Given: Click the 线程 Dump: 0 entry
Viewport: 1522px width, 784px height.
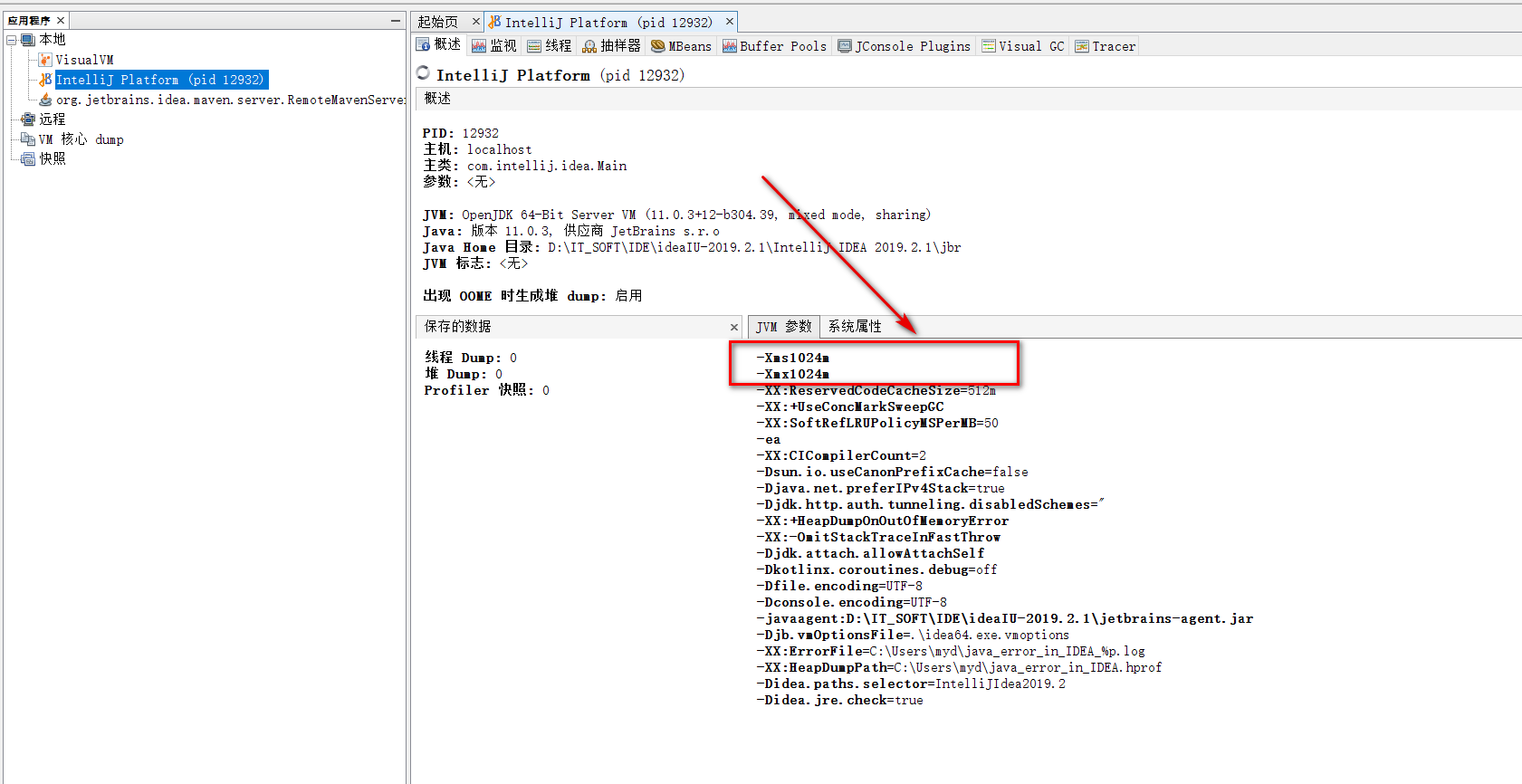Looking at the screenshot, I should tap(471, 358).
